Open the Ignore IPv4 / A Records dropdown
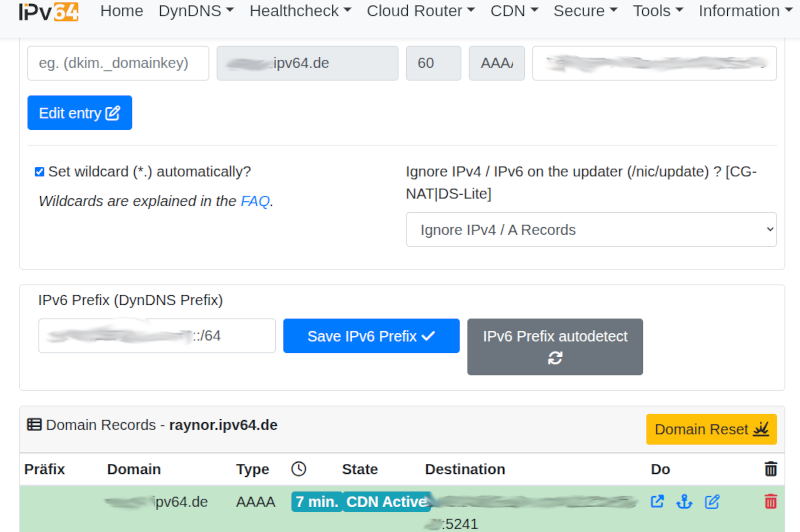This screenshot has width=800, height=532. pyautogui.click(x=591, y=230)
